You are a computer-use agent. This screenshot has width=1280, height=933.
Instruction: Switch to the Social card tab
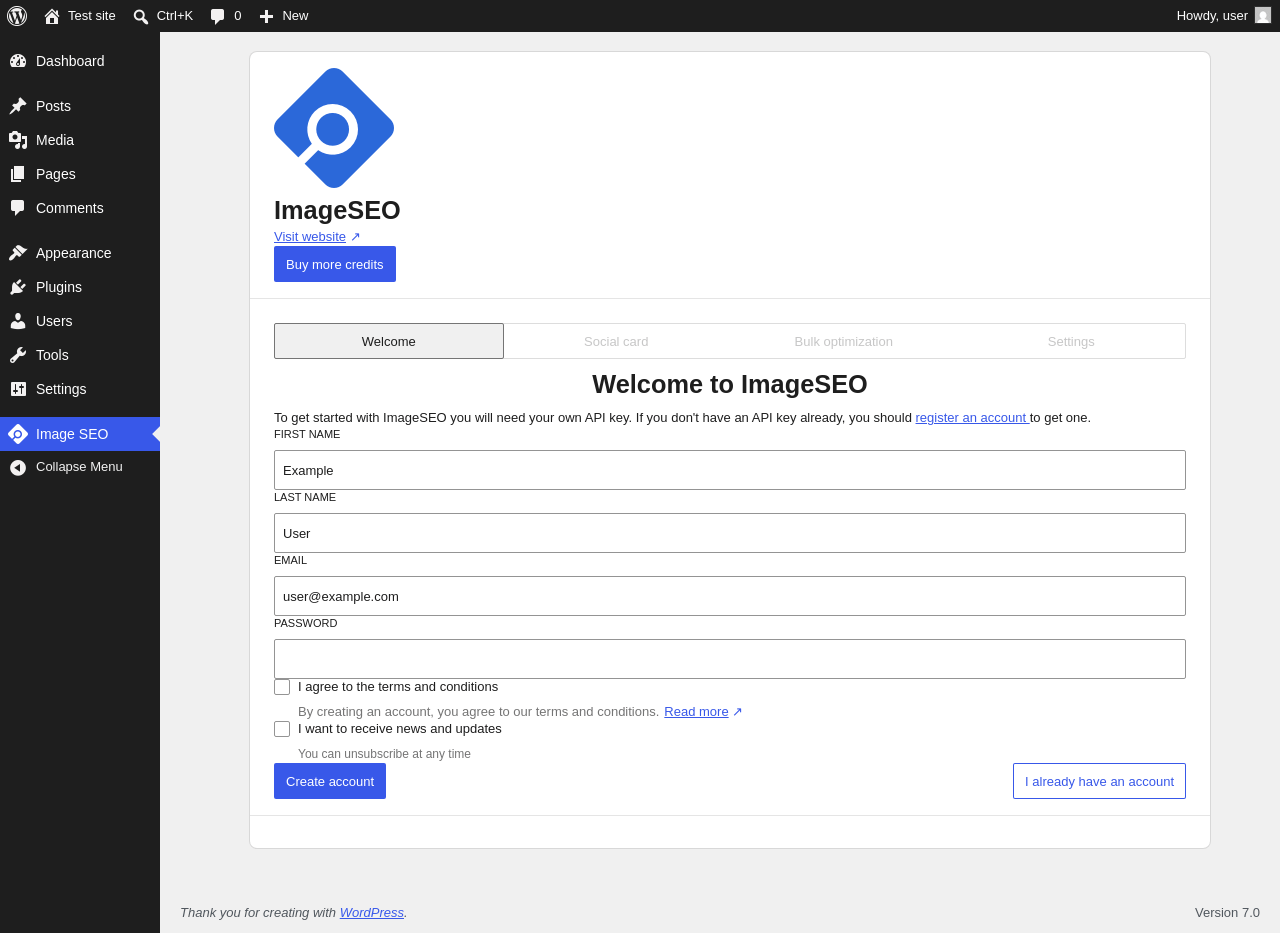[x=616, y=341]
